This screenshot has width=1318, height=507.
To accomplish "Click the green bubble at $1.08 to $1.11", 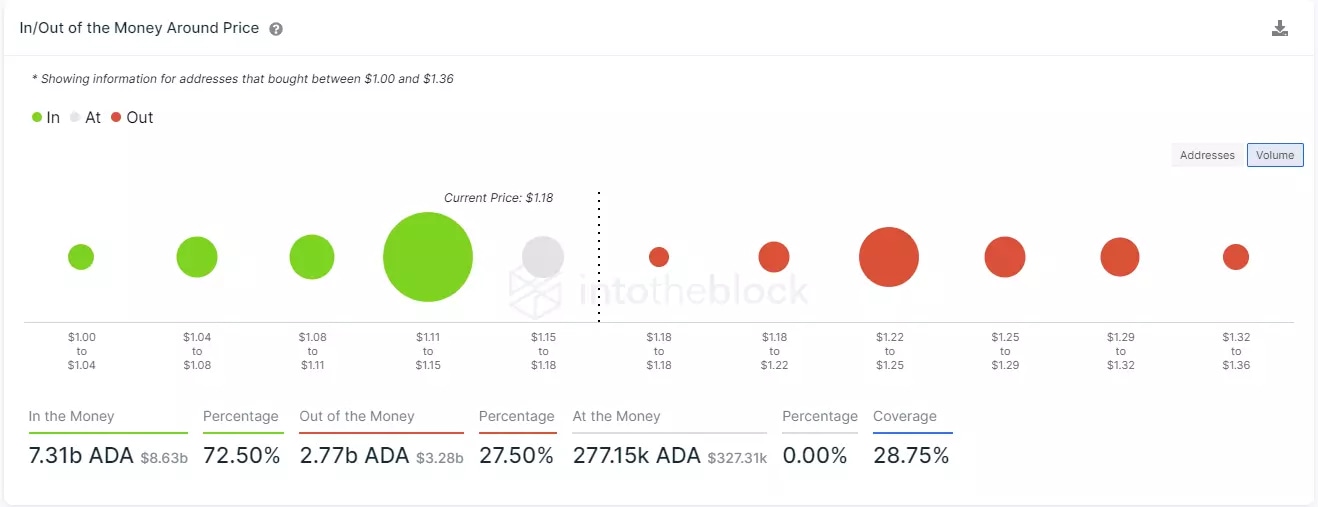I will pos(312,257).
